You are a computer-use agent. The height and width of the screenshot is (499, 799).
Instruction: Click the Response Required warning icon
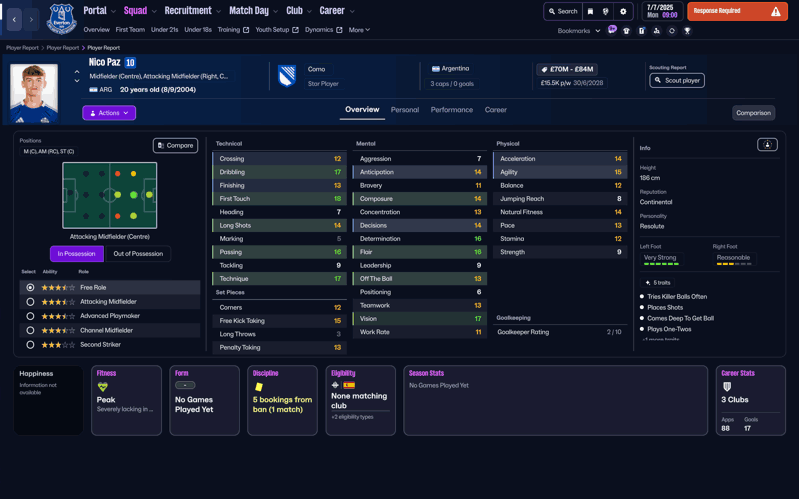coord(775,12)
